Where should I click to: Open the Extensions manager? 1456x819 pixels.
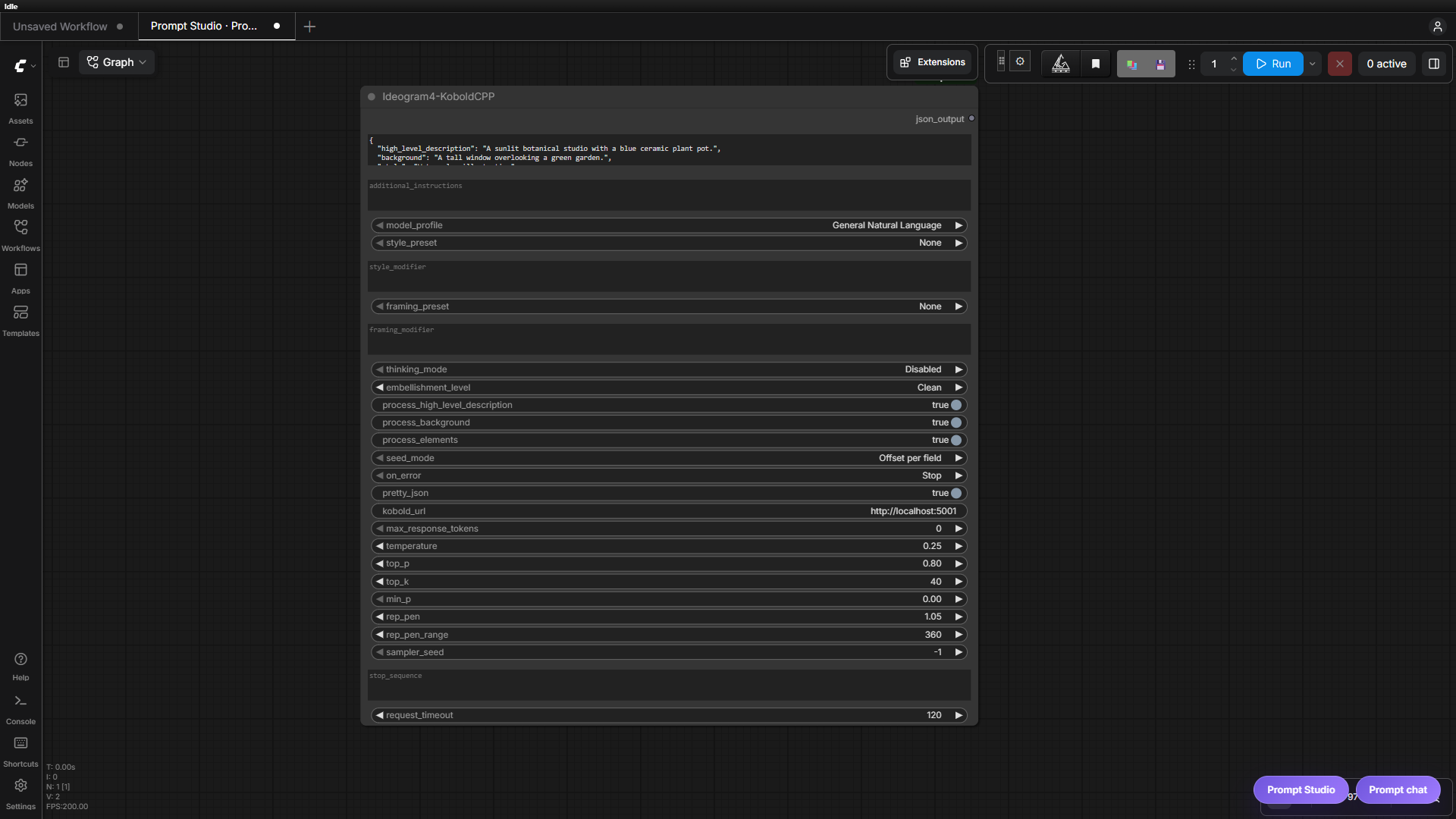(932, 62)
